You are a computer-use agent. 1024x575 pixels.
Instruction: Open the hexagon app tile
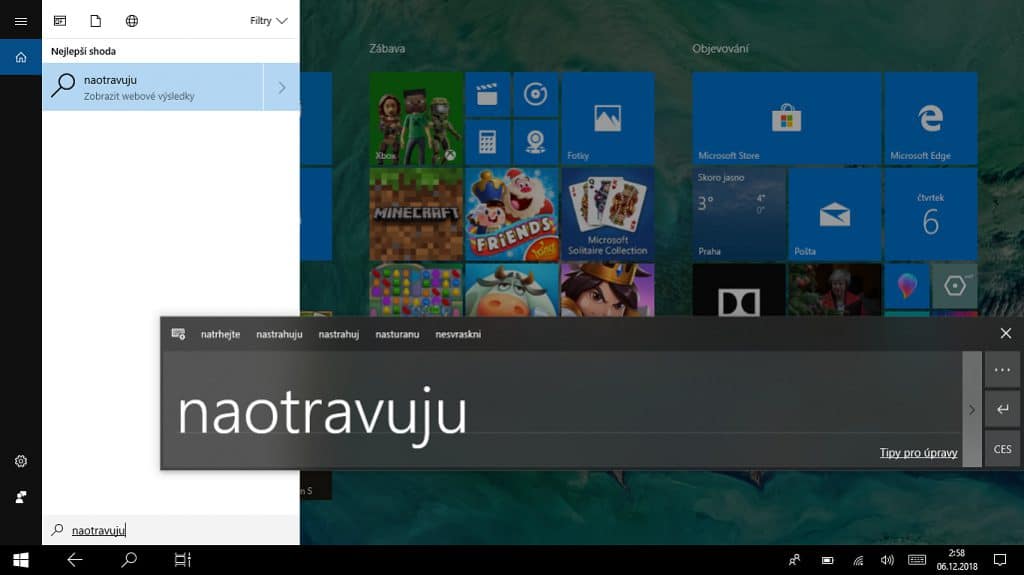pos(955,286)
